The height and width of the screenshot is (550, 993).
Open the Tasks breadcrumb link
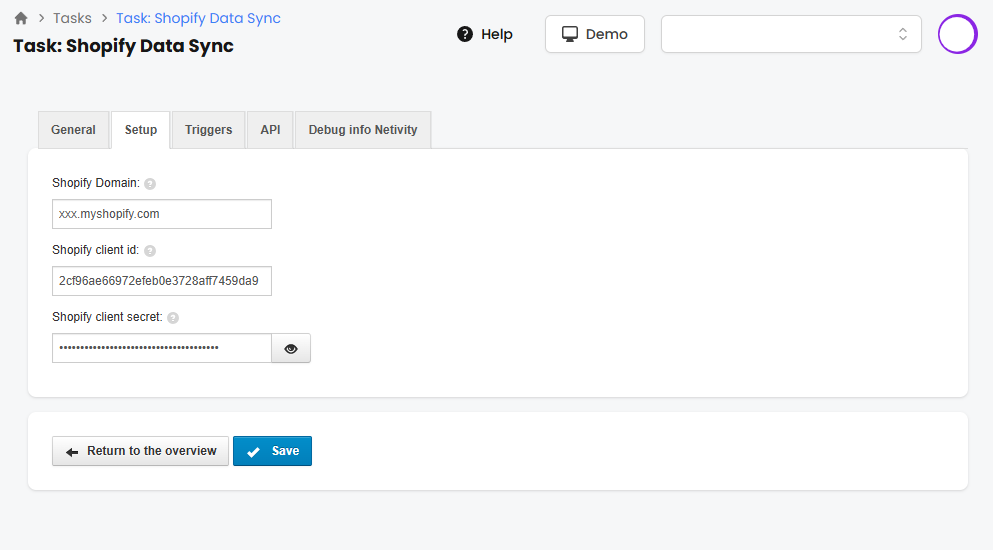click(x=72, y=18)
